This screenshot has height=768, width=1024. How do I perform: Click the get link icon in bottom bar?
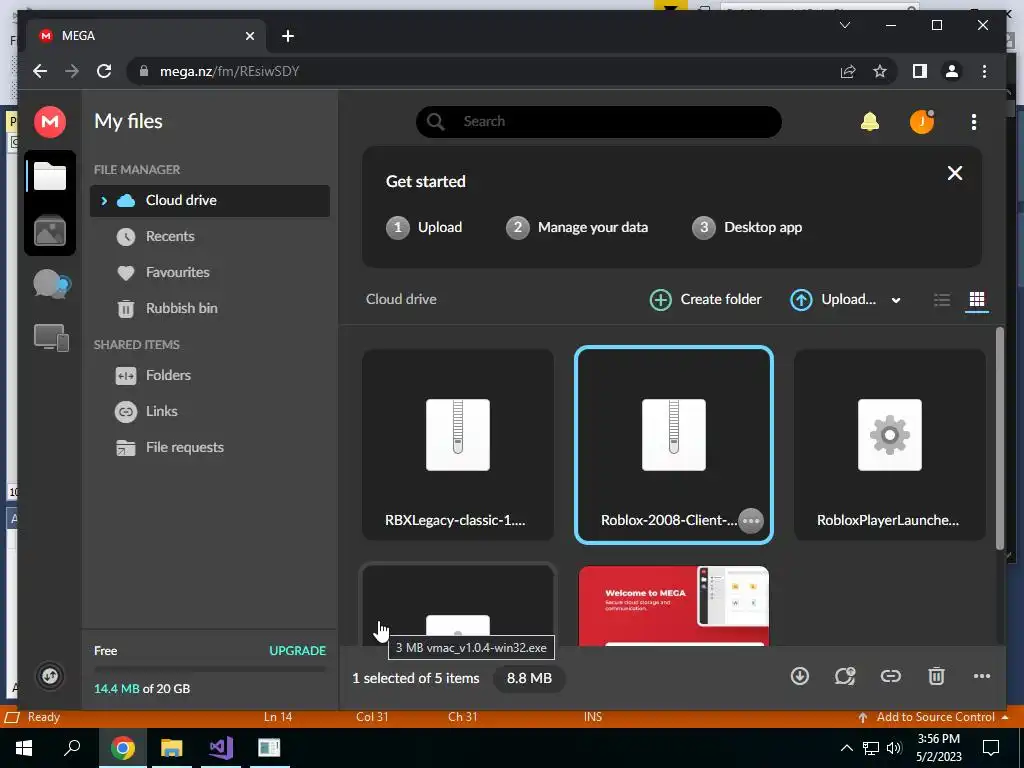(890, 676)
